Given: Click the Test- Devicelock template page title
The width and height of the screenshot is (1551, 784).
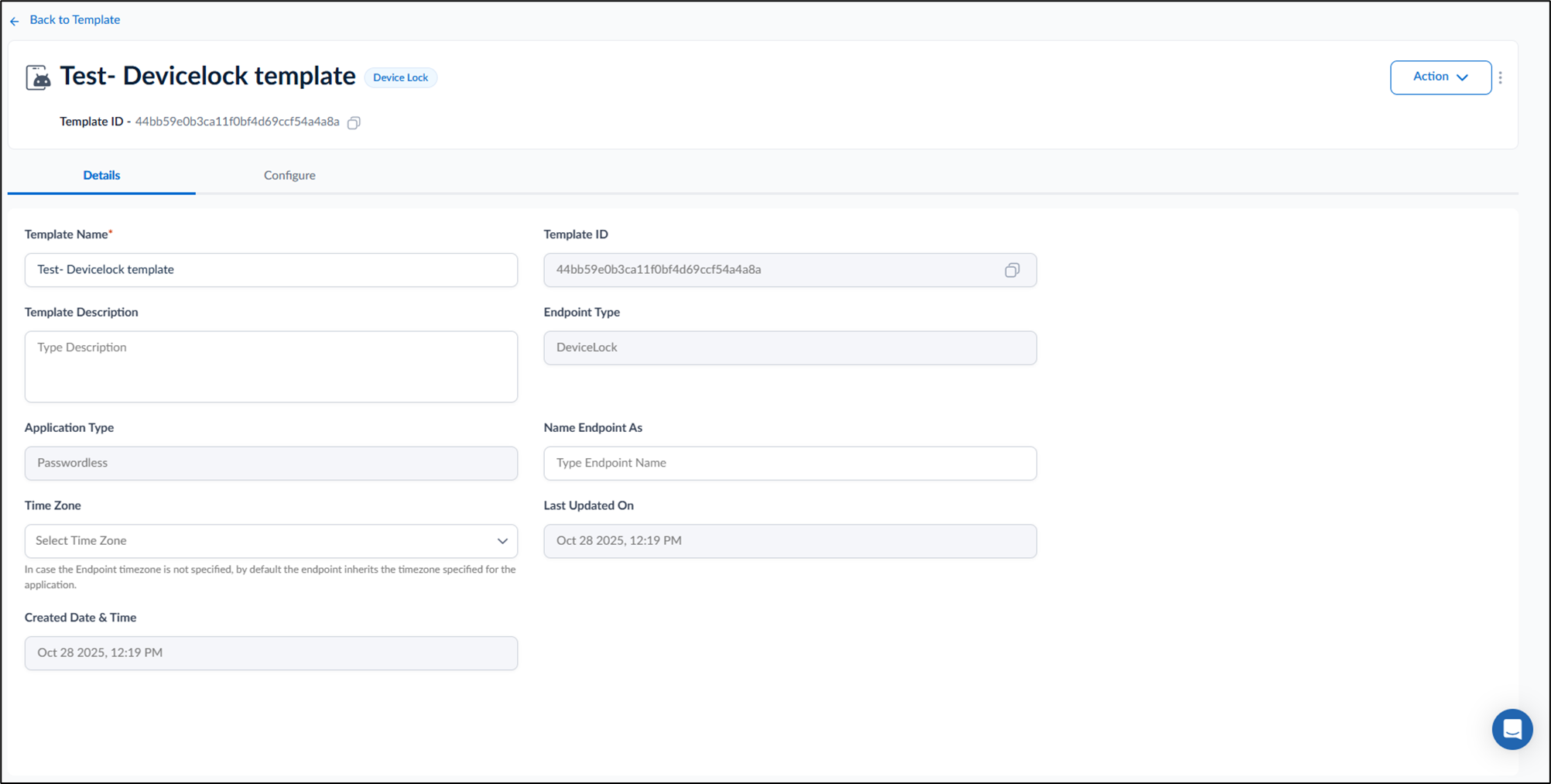Looking at the screenshot, I should pos(207,77).
